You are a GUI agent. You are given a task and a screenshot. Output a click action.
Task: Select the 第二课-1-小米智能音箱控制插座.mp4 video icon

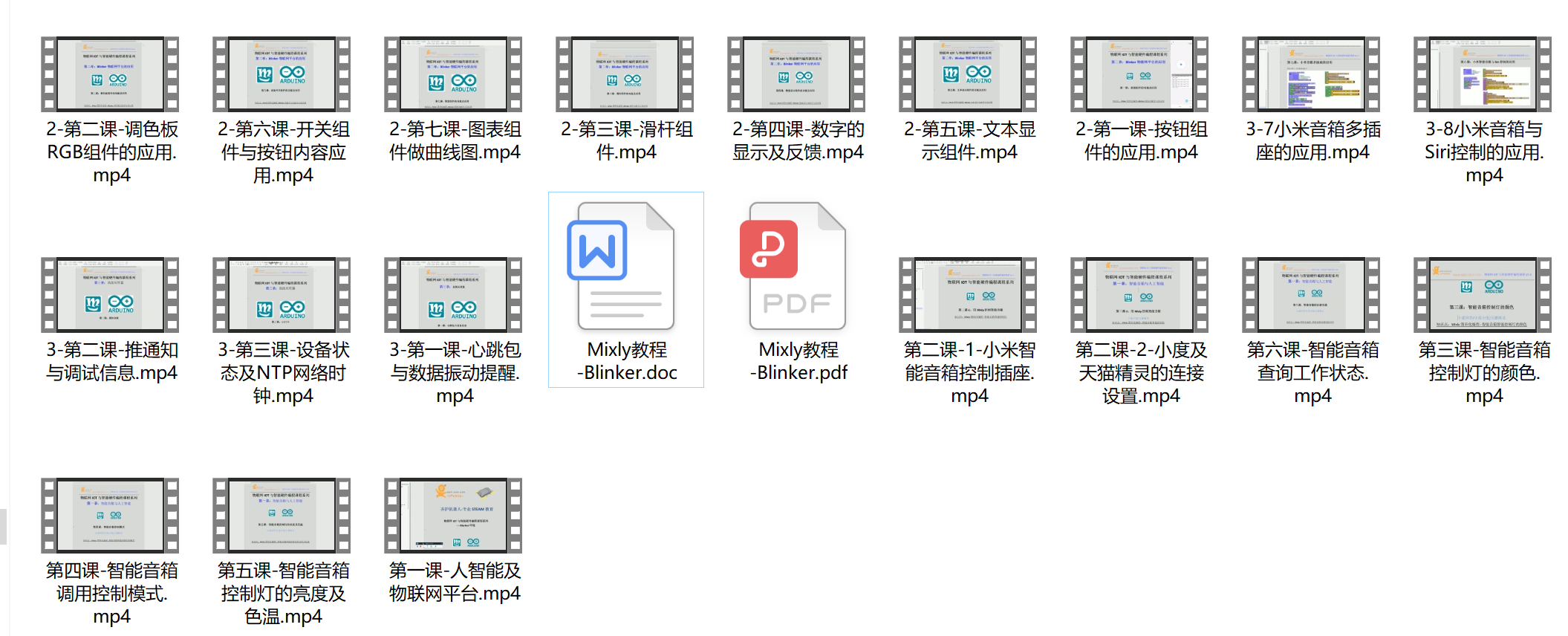pos(968,295)
